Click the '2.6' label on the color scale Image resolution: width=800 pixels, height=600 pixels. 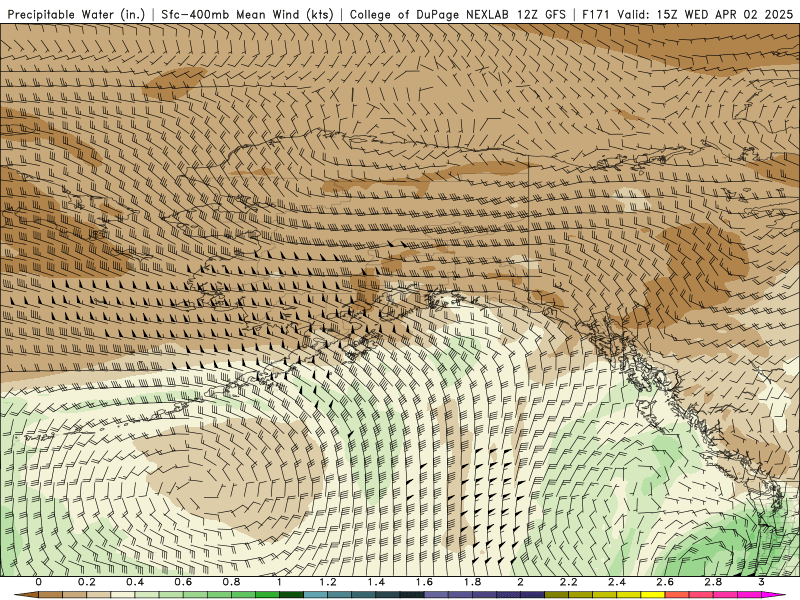pyautogui.click(x=665, y=582)
